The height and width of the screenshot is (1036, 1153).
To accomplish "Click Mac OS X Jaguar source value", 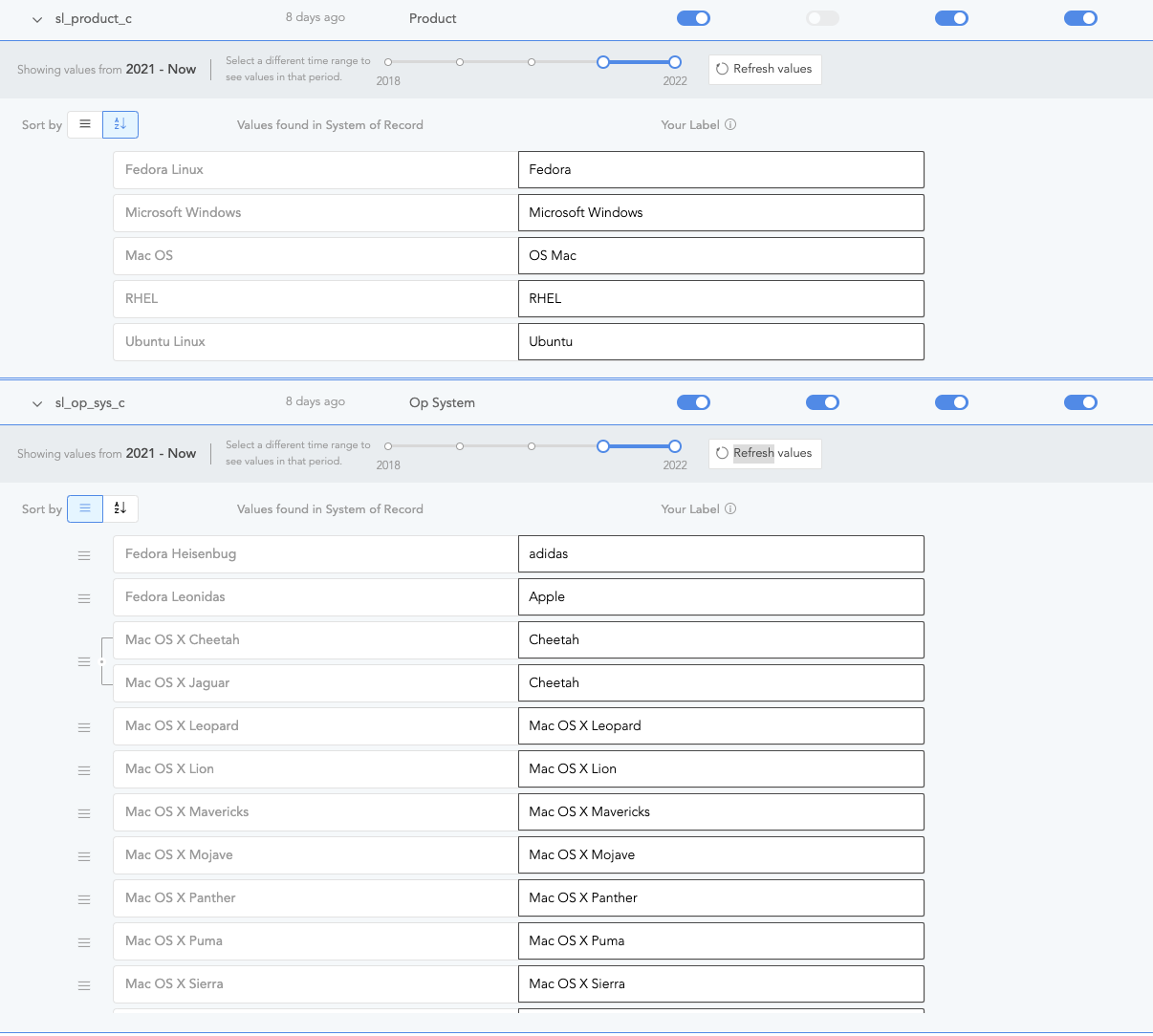I will 315,682.
